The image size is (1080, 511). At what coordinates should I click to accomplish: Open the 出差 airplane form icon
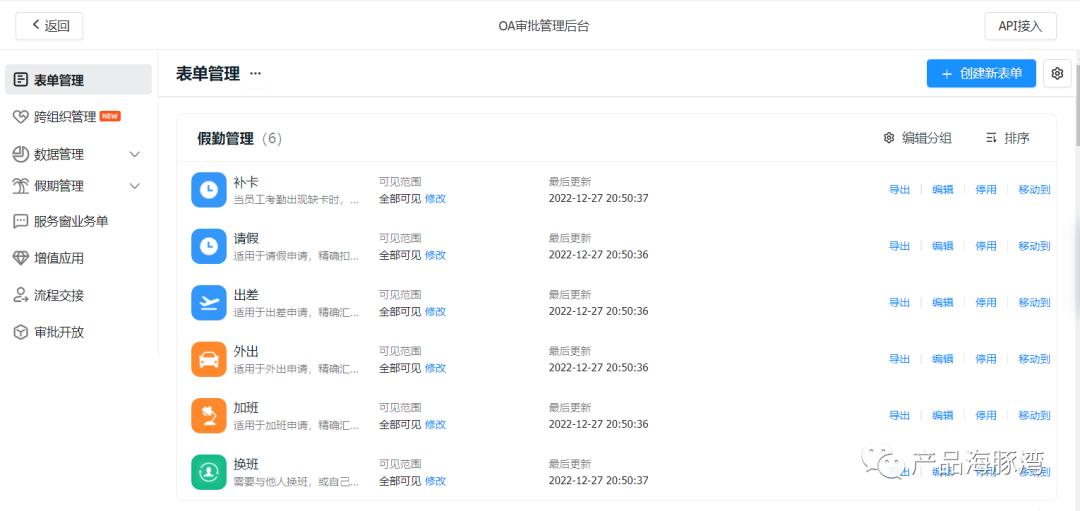tap(209, 302)
